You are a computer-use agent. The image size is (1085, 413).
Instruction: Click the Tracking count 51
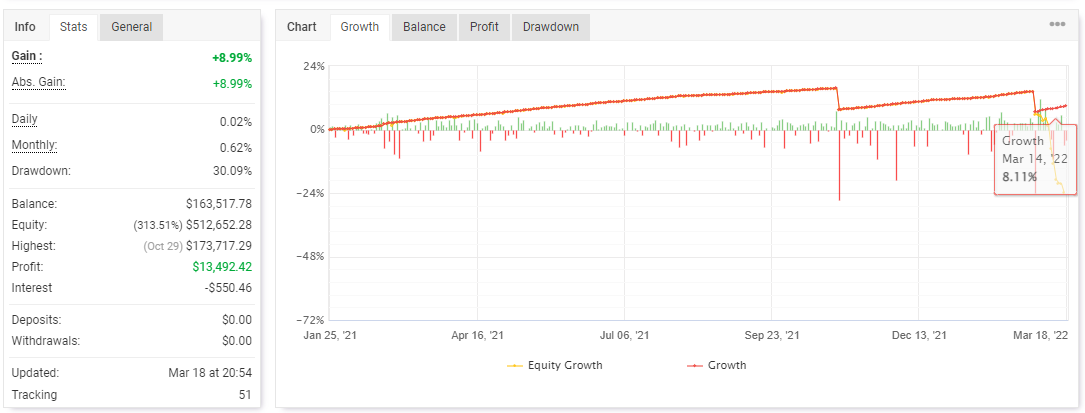pyautogui.click(x=246, y=395)
